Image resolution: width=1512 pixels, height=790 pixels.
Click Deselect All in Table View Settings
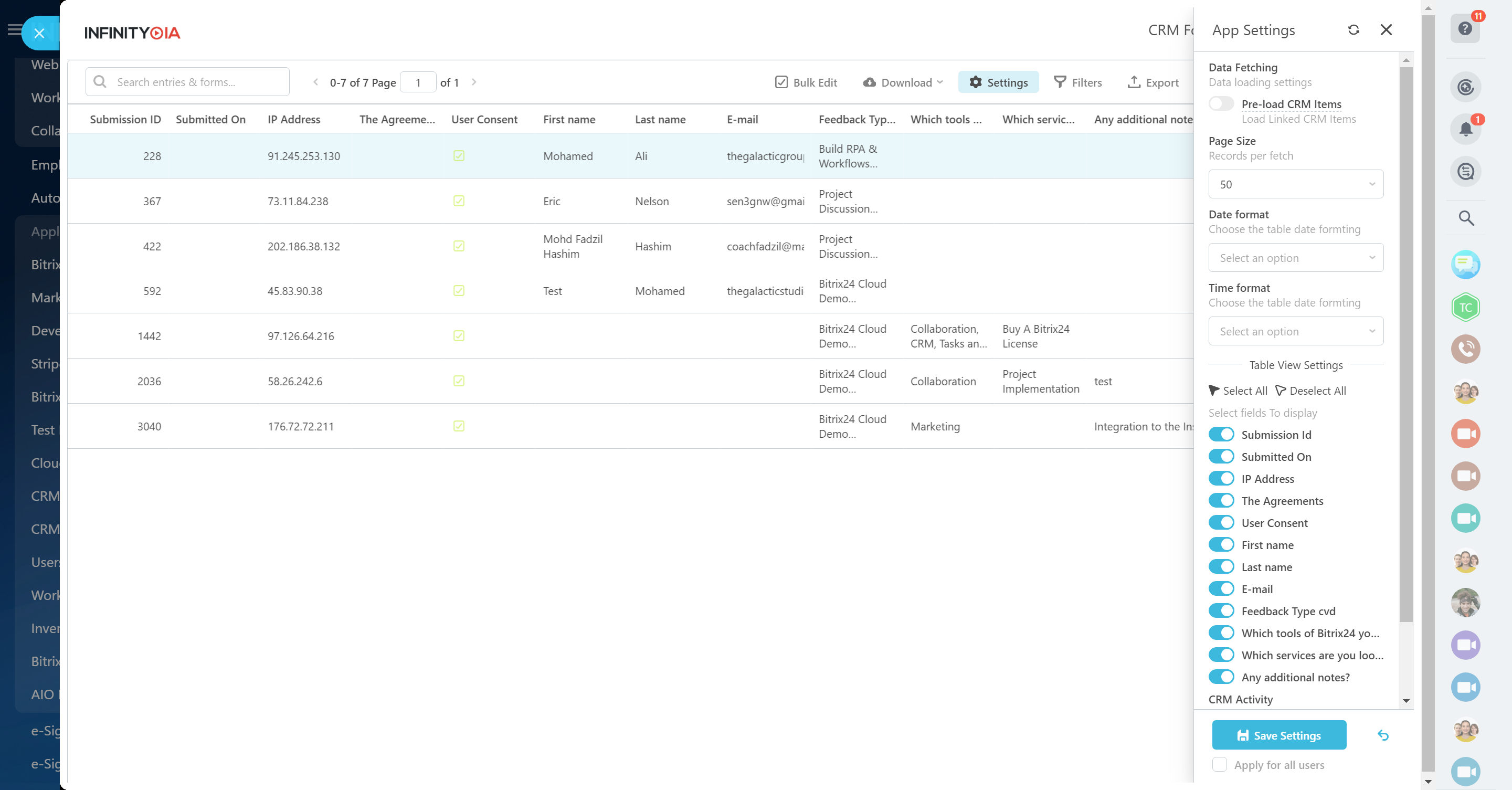click(1310, 391)
